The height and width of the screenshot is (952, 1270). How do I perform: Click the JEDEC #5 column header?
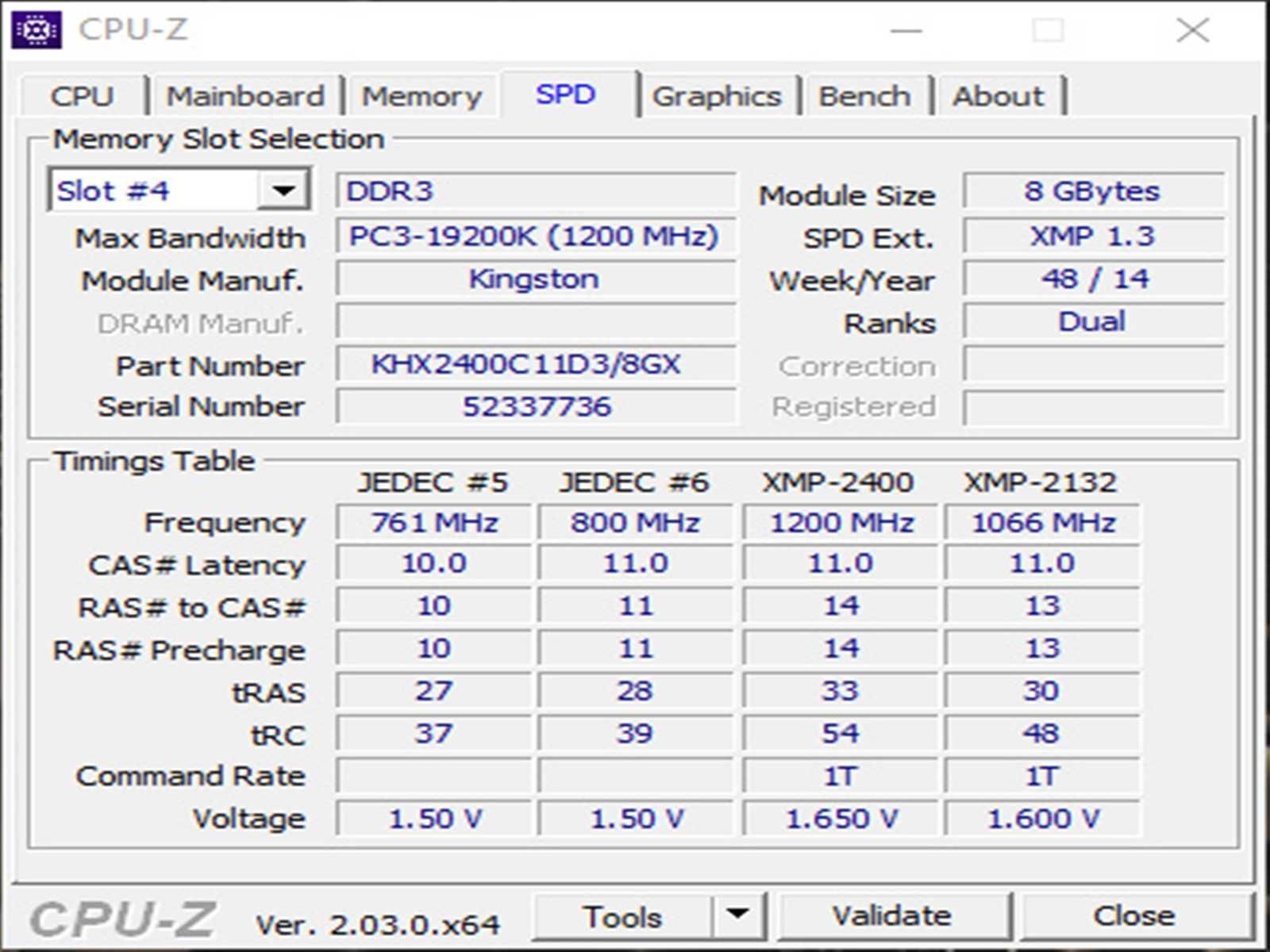pos(433,482)
